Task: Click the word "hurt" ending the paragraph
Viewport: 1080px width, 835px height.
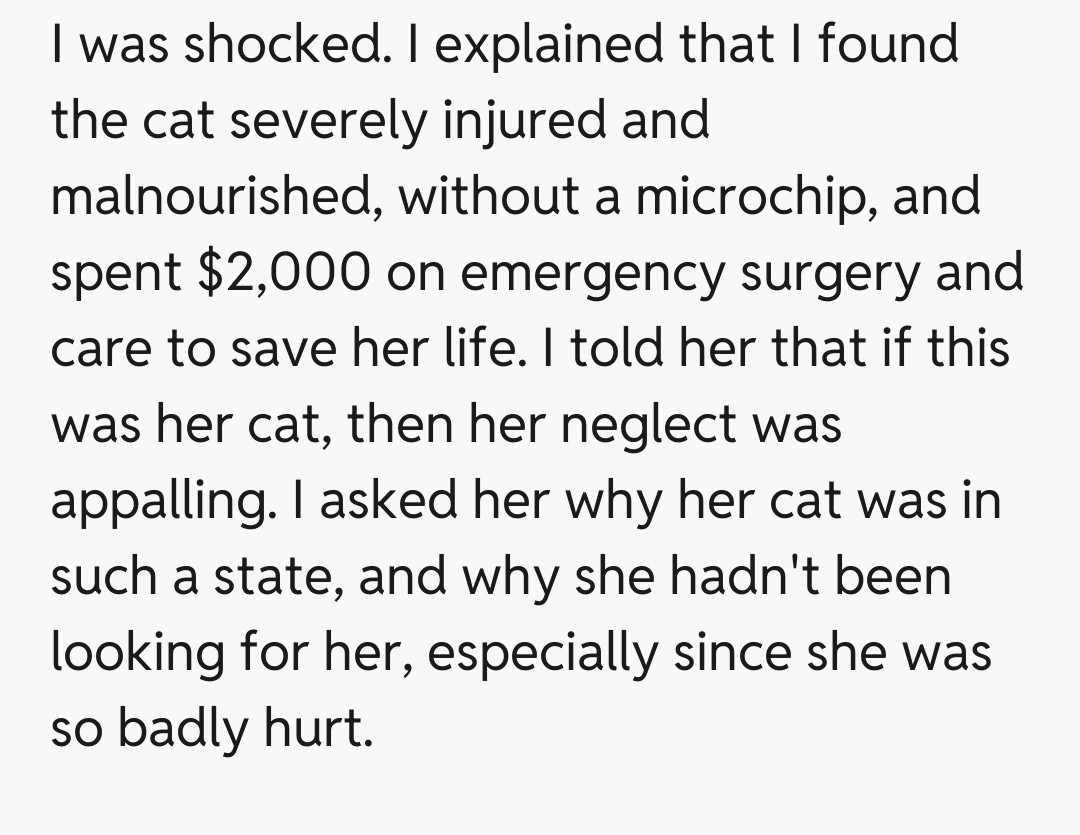Action: [x=322, y=729]
